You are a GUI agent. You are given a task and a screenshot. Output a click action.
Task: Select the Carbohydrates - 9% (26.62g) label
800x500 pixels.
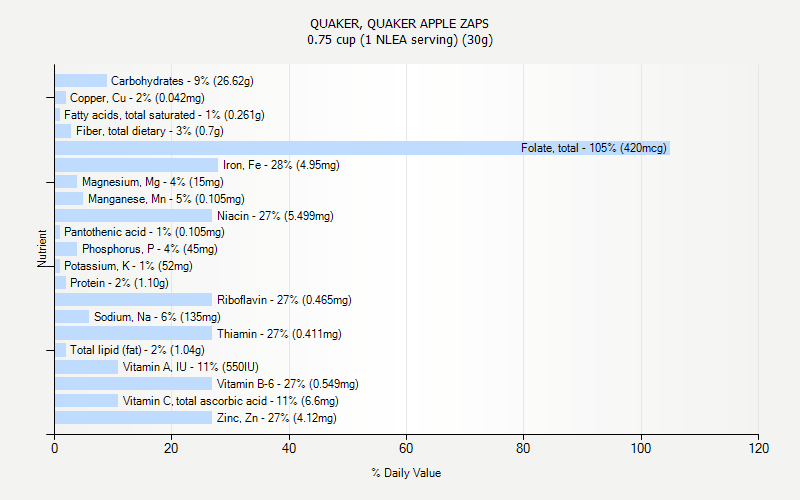coord(182,81)
